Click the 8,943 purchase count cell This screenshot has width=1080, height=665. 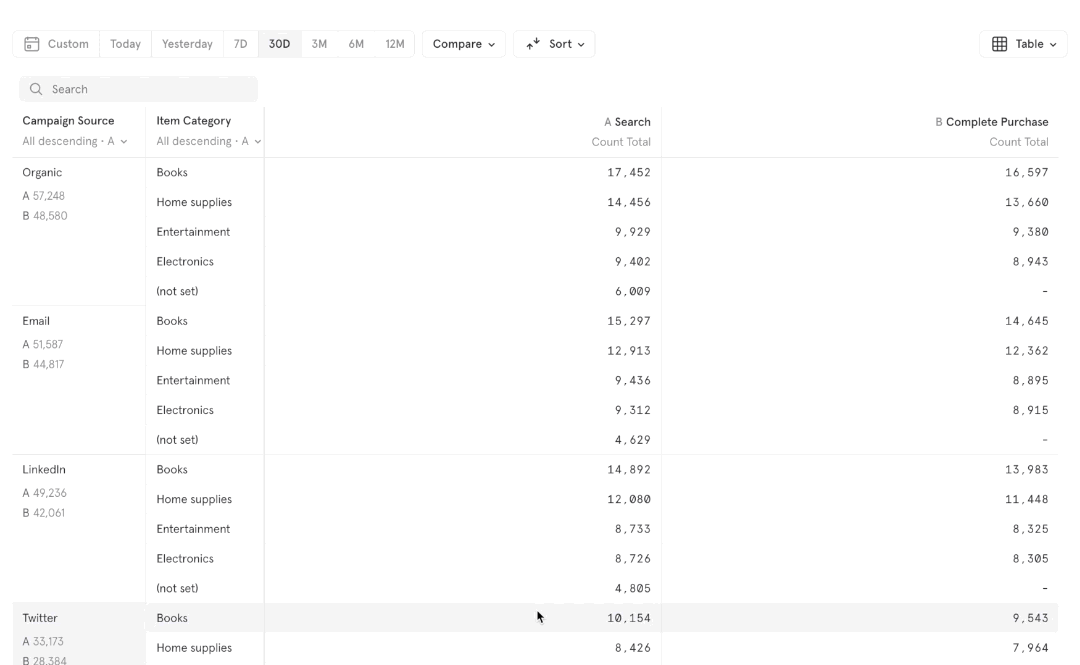(x=1030, y=262)
